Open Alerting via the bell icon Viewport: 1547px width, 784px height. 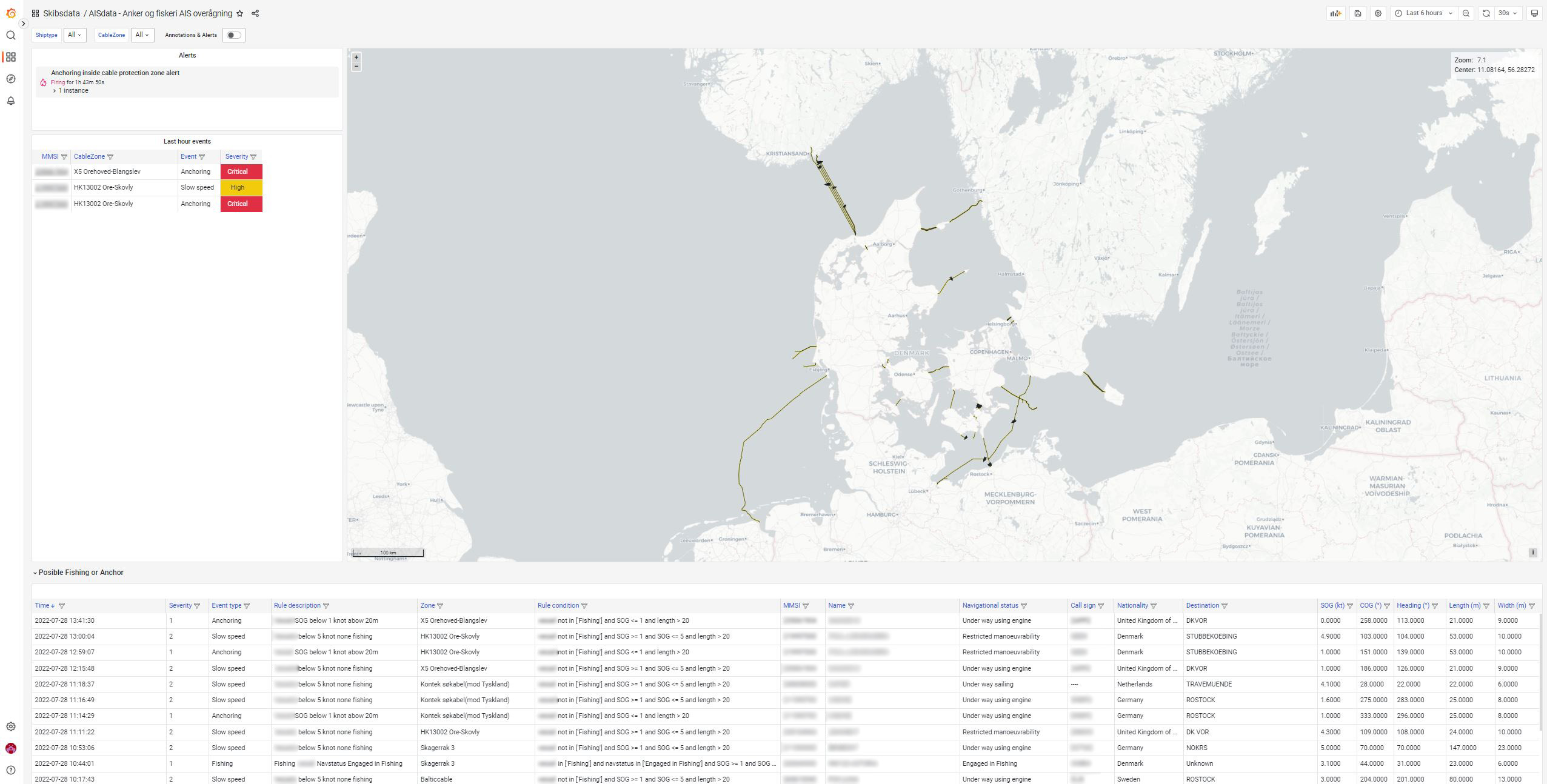coord(10,101)
